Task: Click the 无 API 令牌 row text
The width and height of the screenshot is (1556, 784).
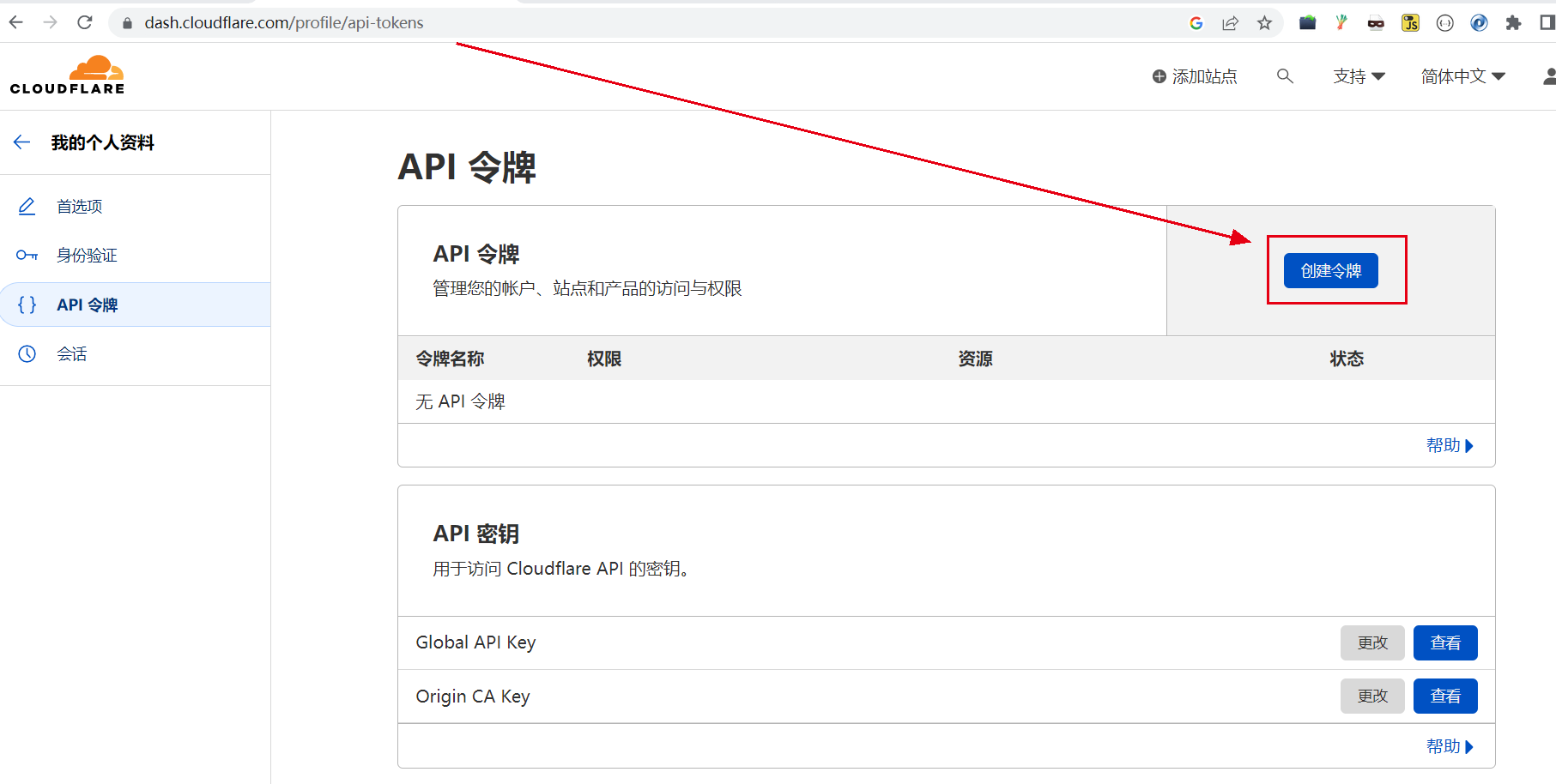Action: click(x=460, y=401)
